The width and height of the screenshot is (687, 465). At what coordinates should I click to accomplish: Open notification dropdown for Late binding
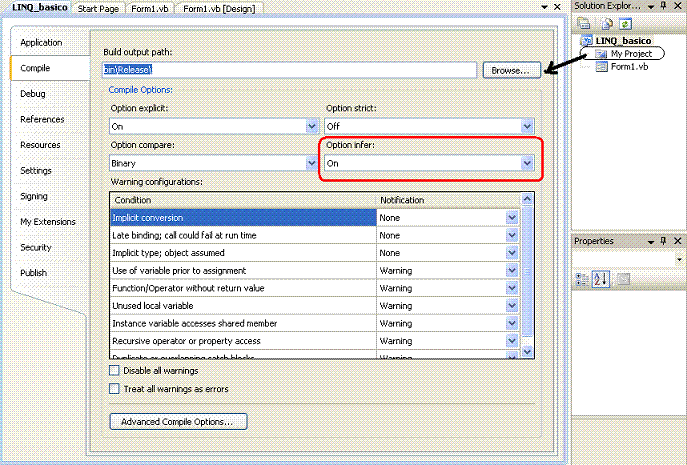512,235
